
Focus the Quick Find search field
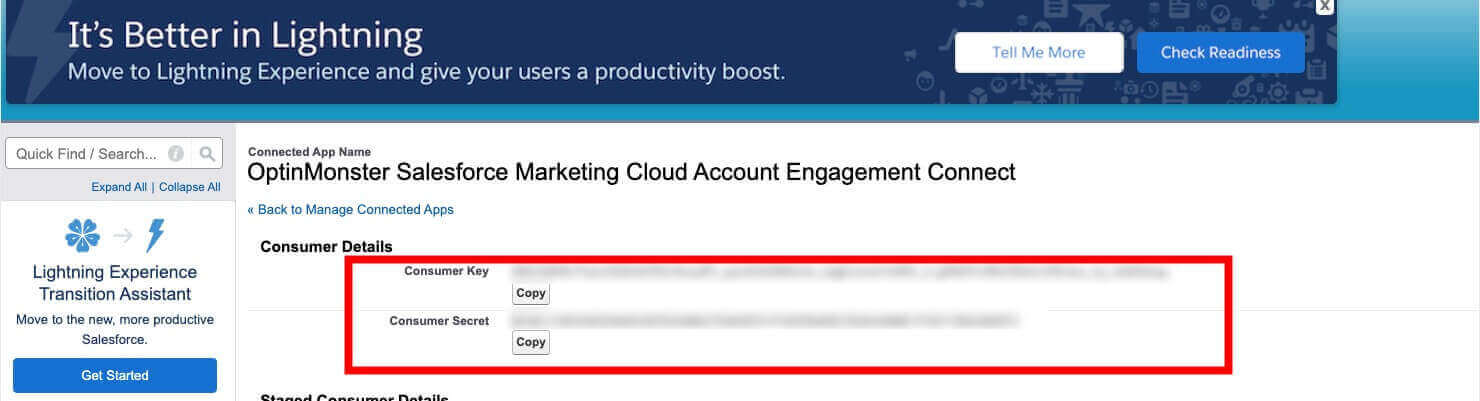(x=87, y=154)
